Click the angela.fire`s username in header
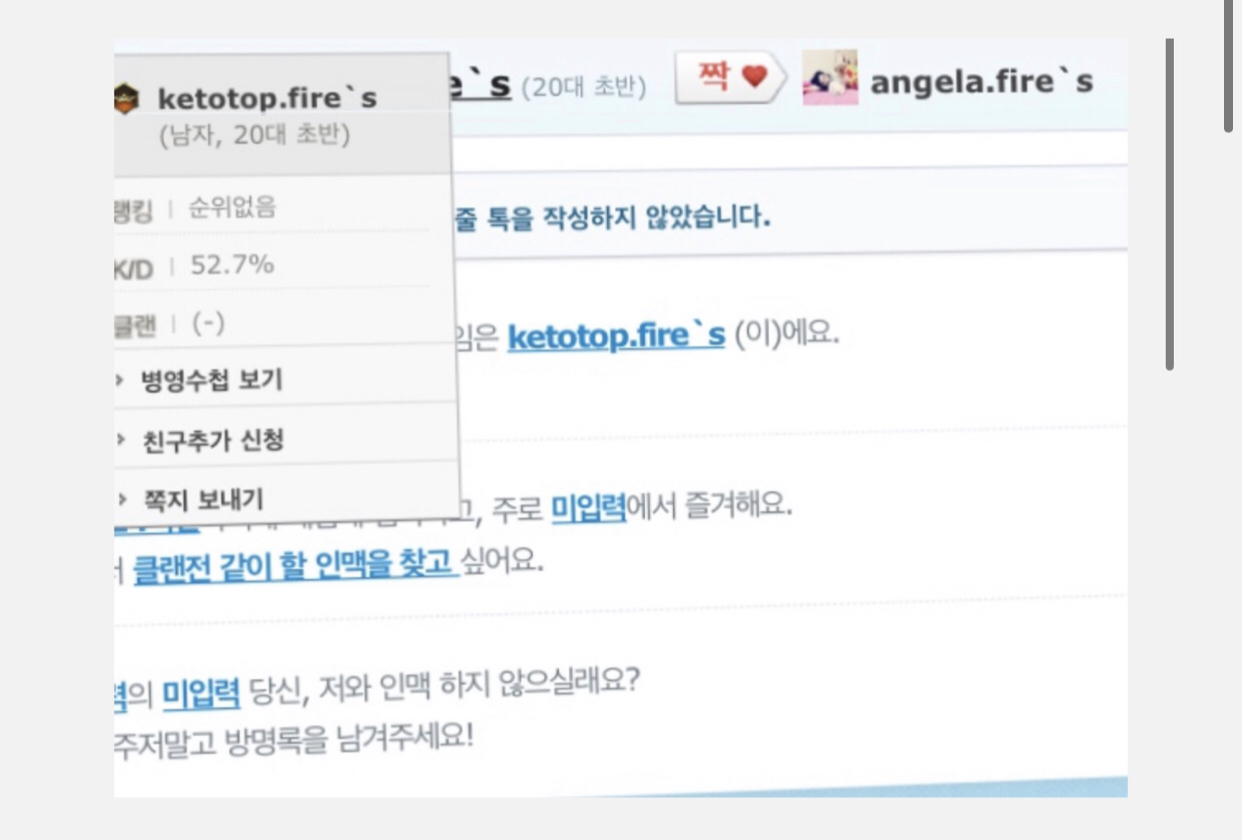Image resolution: width=1242 pixels, height=840 pixels. (981, 82)
